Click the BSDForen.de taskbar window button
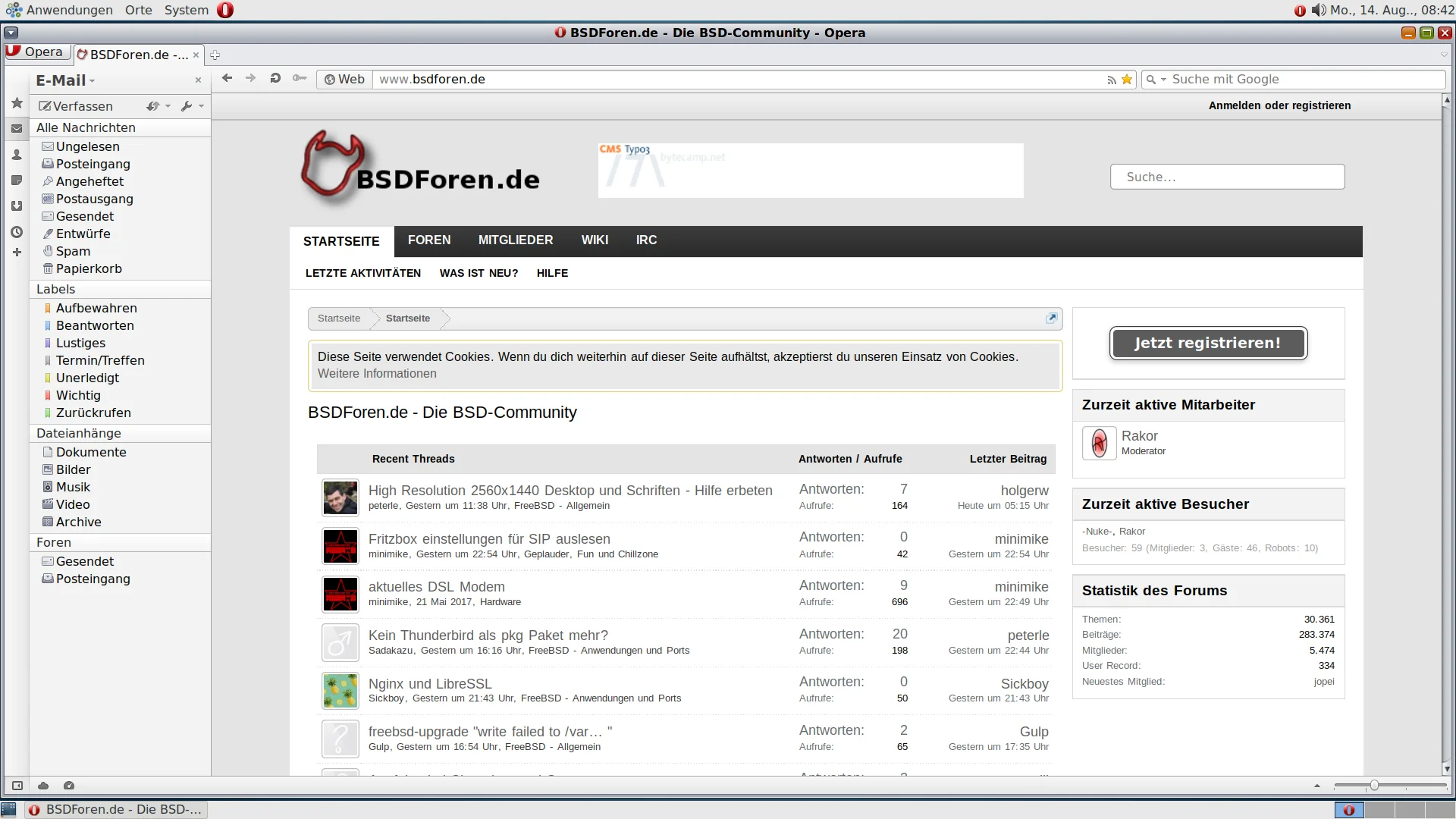1456x819 pixels. tap(115, 809)
